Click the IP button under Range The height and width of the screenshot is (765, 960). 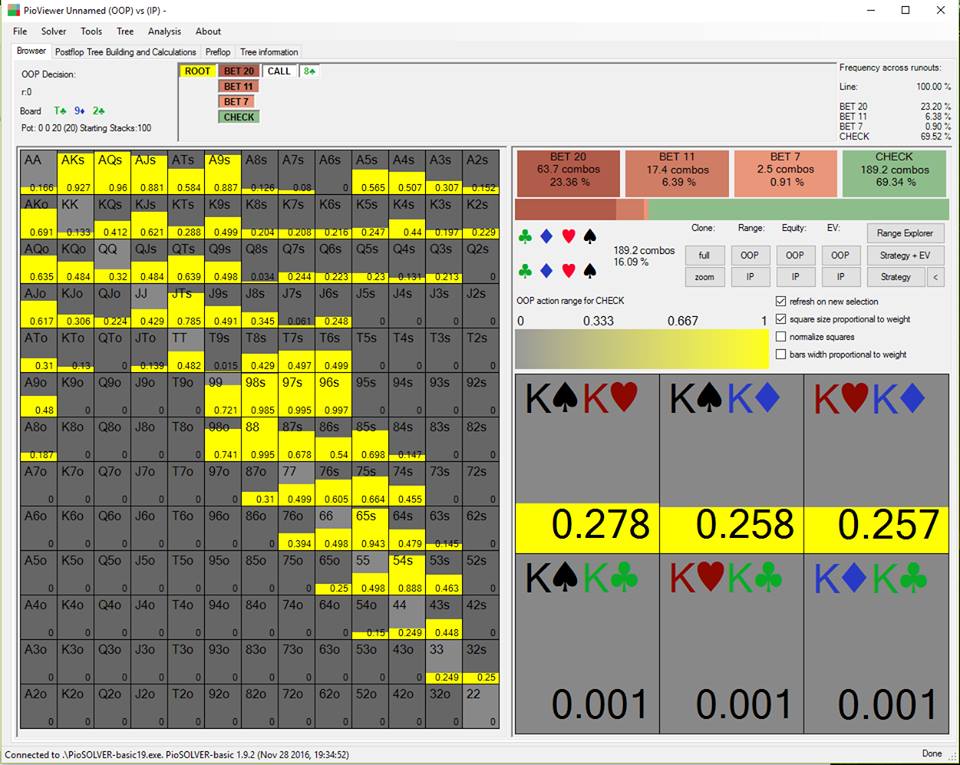click(x=750, y=277)
